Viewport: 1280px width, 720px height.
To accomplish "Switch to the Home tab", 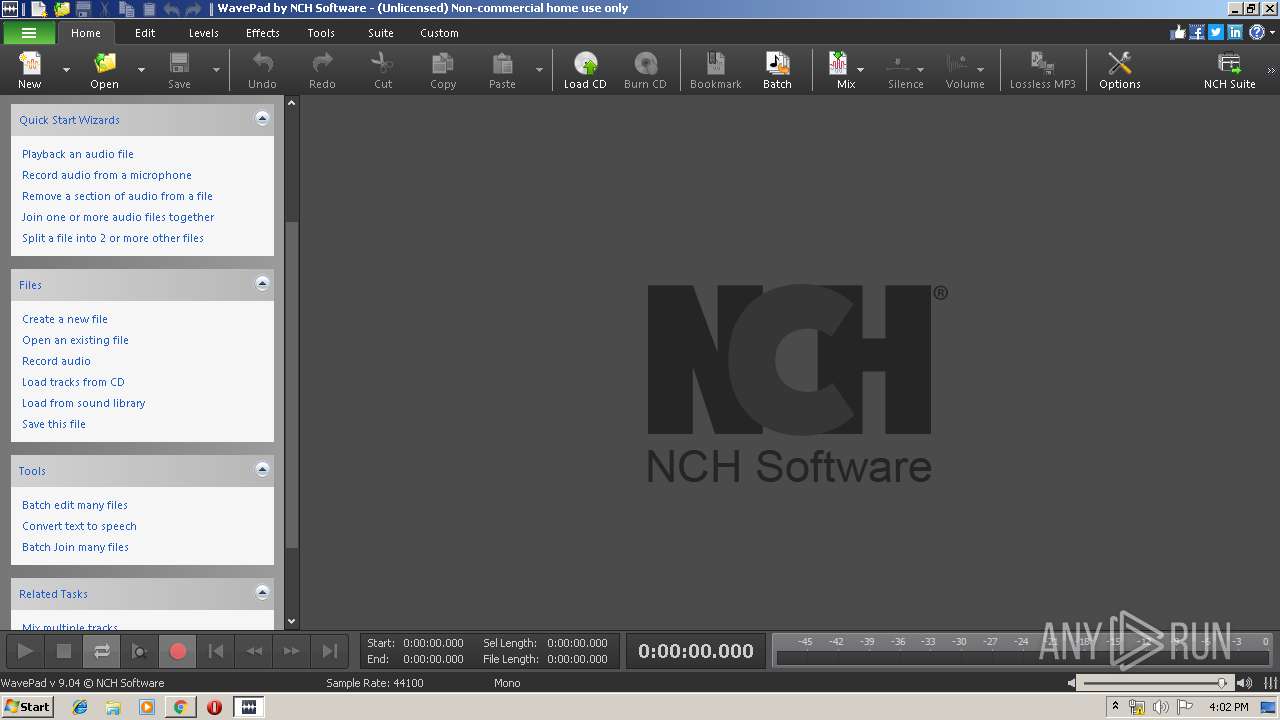I will 86,33.
